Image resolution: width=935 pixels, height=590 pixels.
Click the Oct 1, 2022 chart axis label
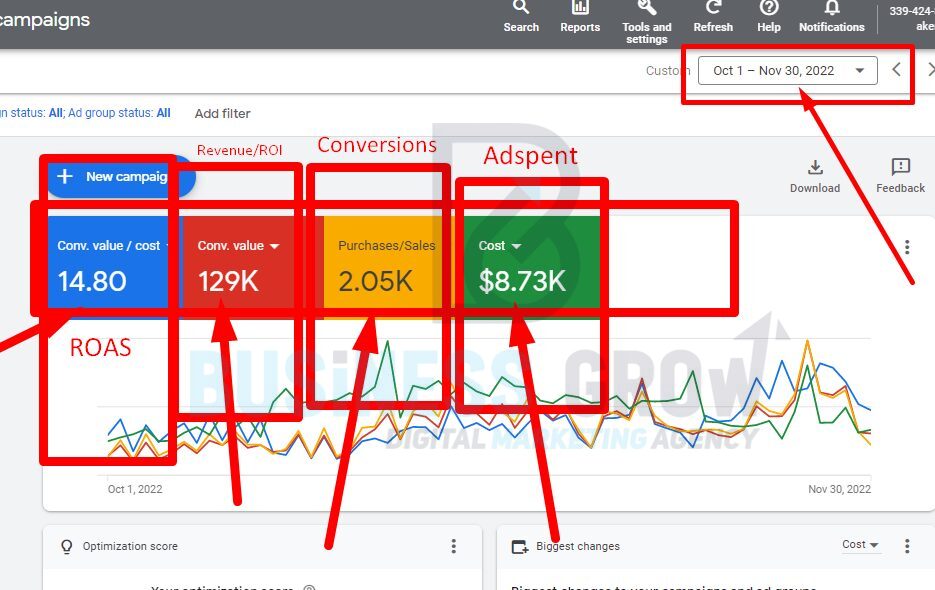point(135,489)
